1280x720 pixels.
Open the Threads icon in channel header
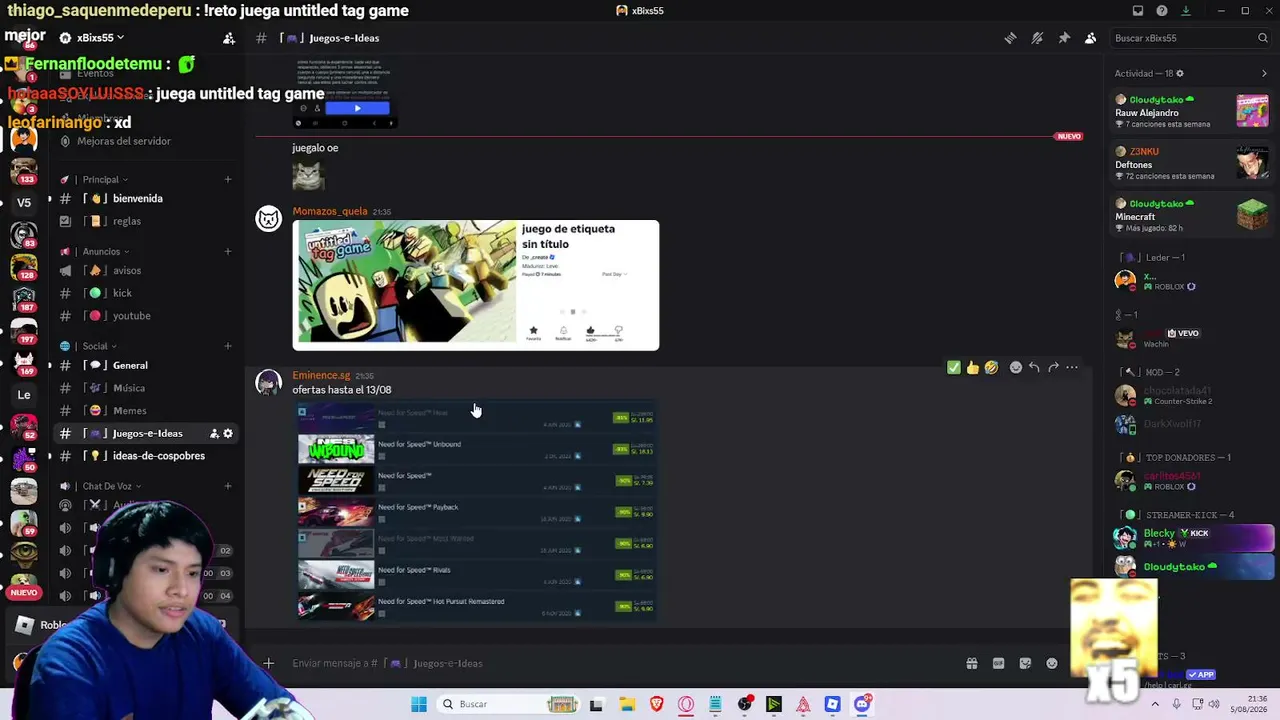coord(1010,38)
